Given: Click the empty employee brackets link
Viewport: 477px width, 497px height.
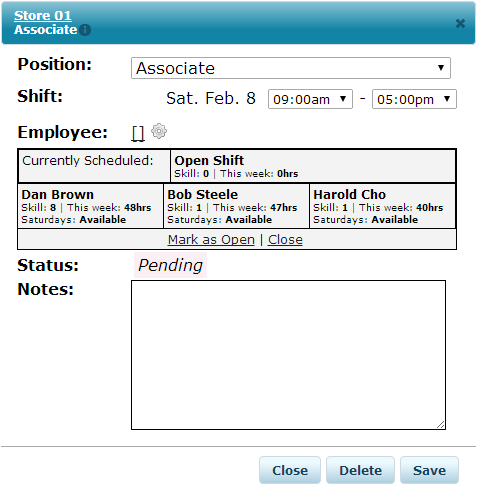Looking at the screenshot, I should pos(138,134).
